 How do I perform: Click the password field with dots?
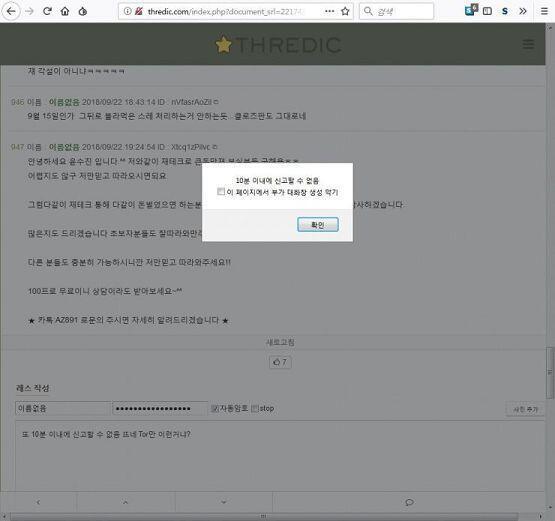(160, 408)
